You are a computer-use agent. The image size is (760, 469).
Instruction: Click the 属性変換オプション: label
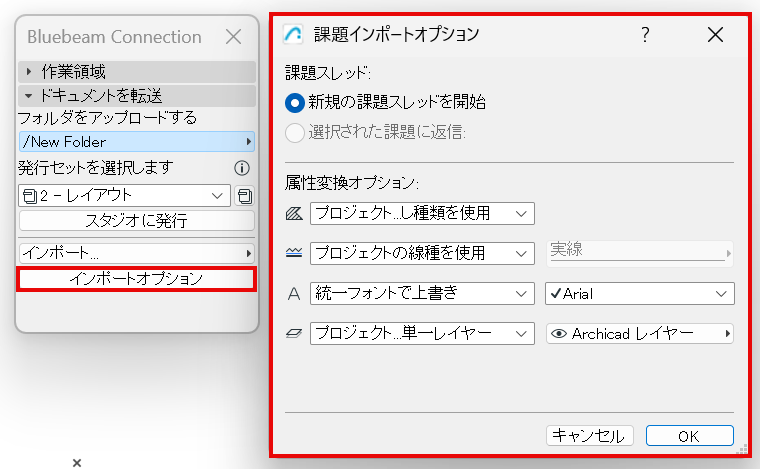352,183
